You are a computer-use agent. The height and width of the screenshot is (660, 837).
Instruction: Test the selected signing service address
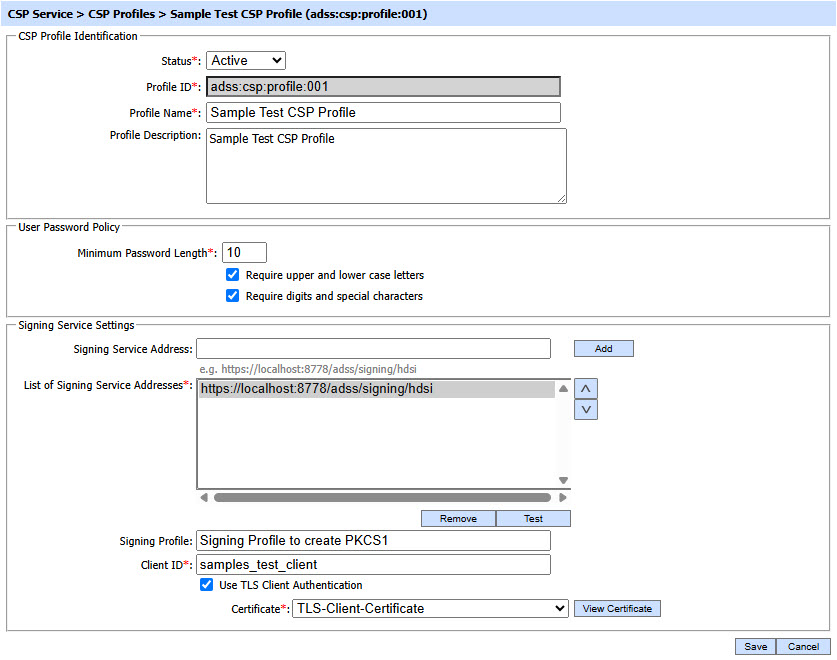[533, 519]
